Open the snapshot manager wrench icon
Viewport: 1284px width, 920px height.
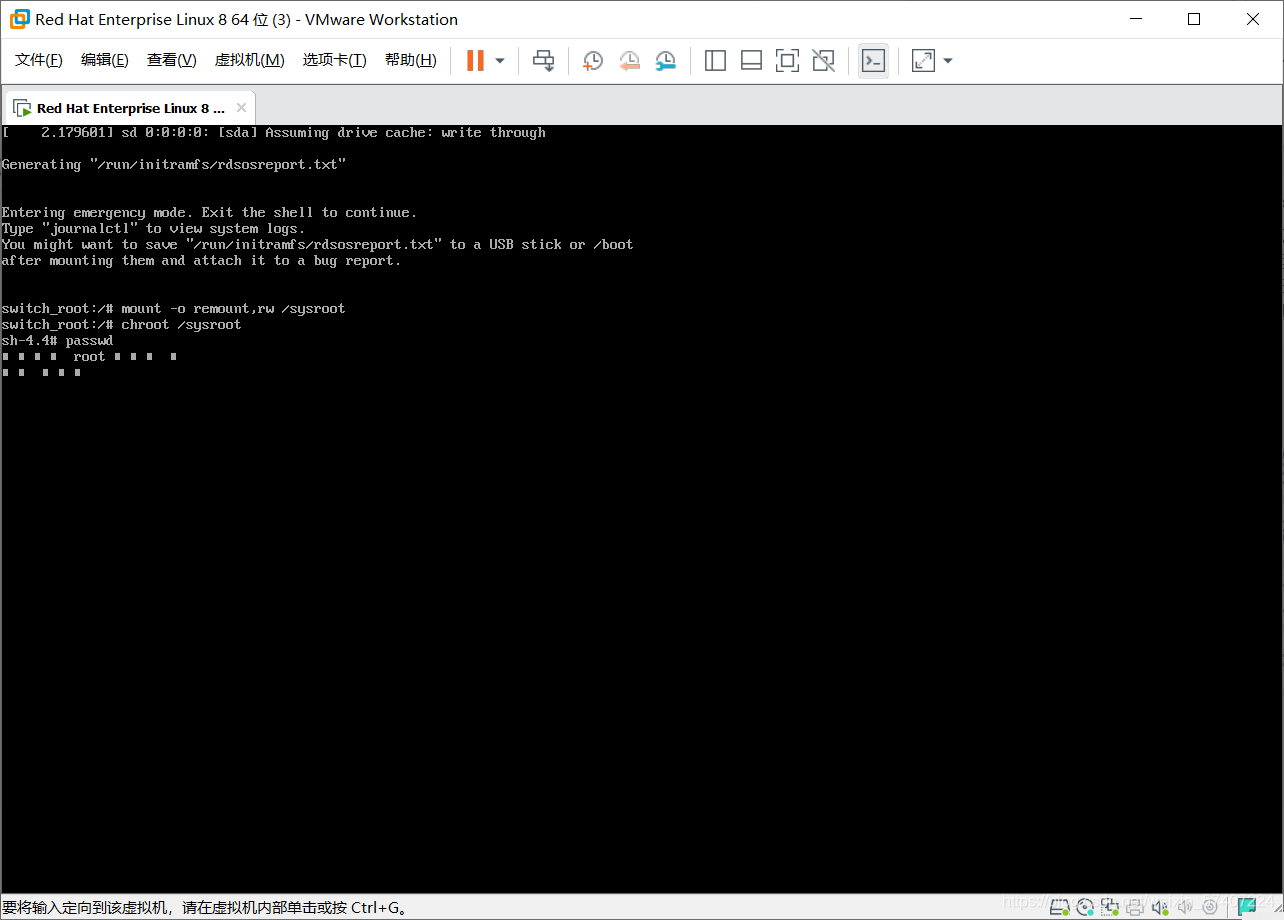click(x=665, y=61)
